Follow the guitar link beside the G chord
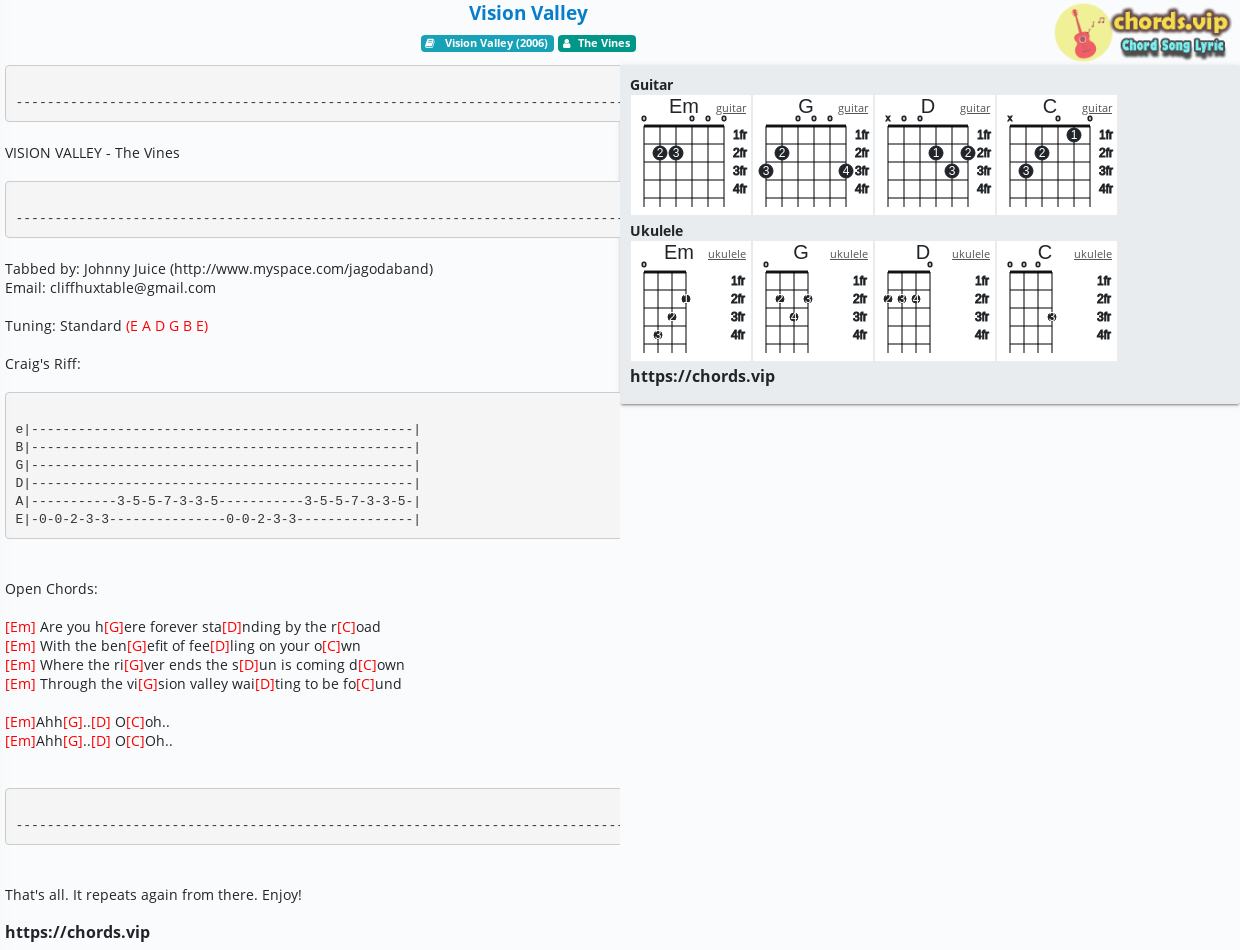The image size is (1240, 950). coord(853,108)
